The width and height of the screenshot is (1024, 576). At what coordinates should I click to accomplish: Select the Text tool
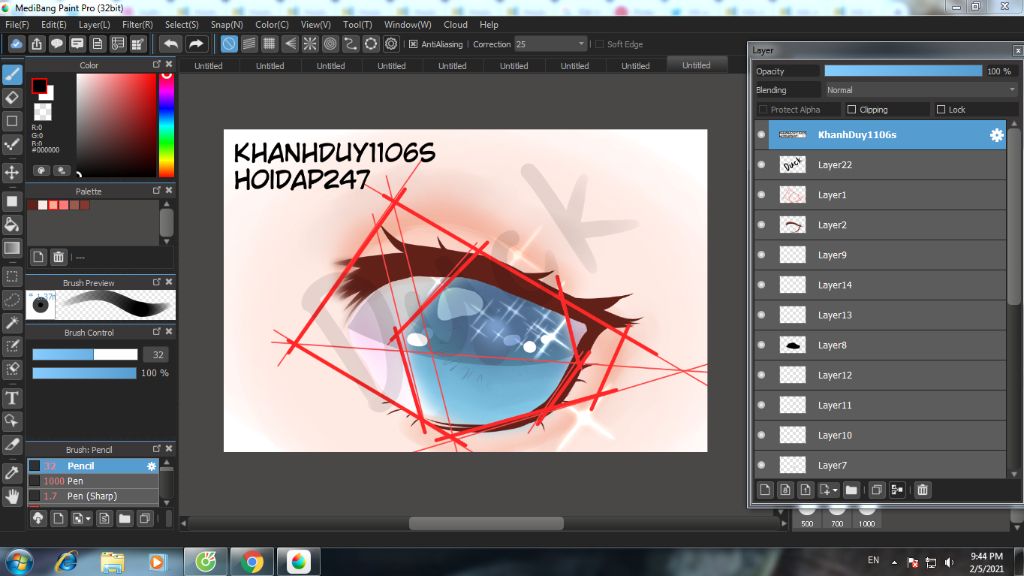(12, 398)
